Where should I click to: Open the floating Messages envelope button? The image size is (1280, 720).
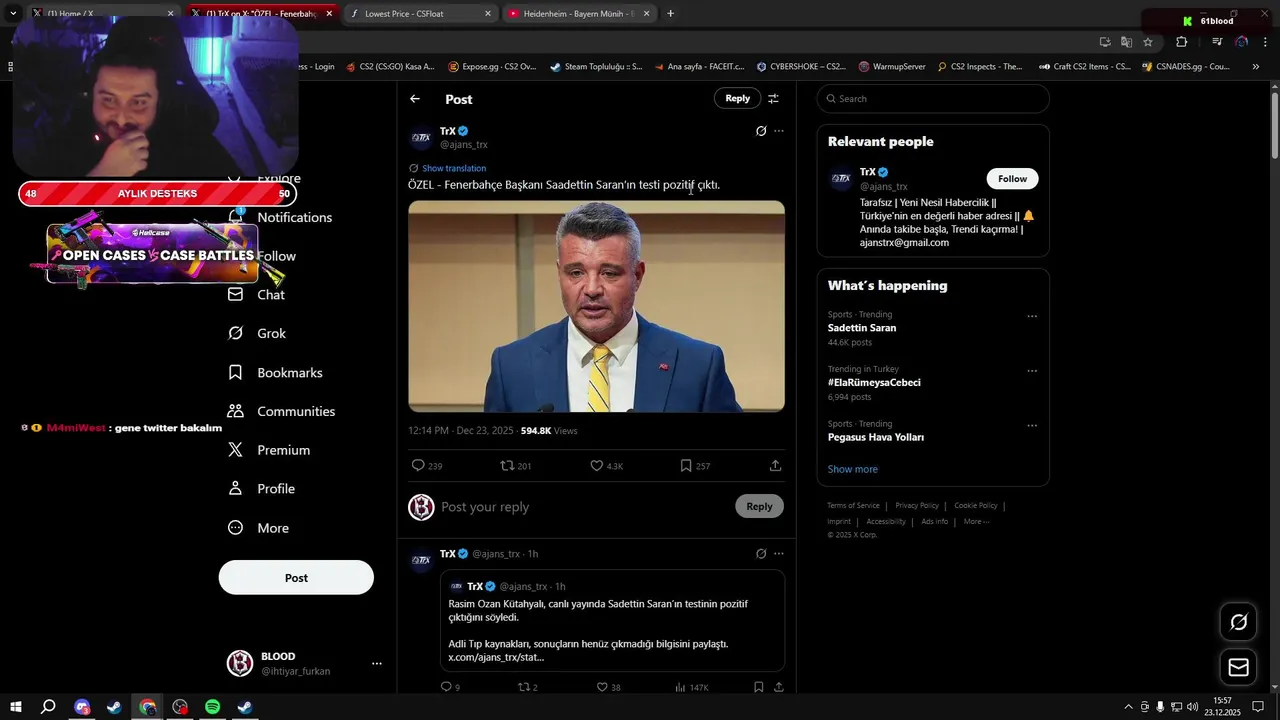pyautogui.click(x=1238, y=667)
